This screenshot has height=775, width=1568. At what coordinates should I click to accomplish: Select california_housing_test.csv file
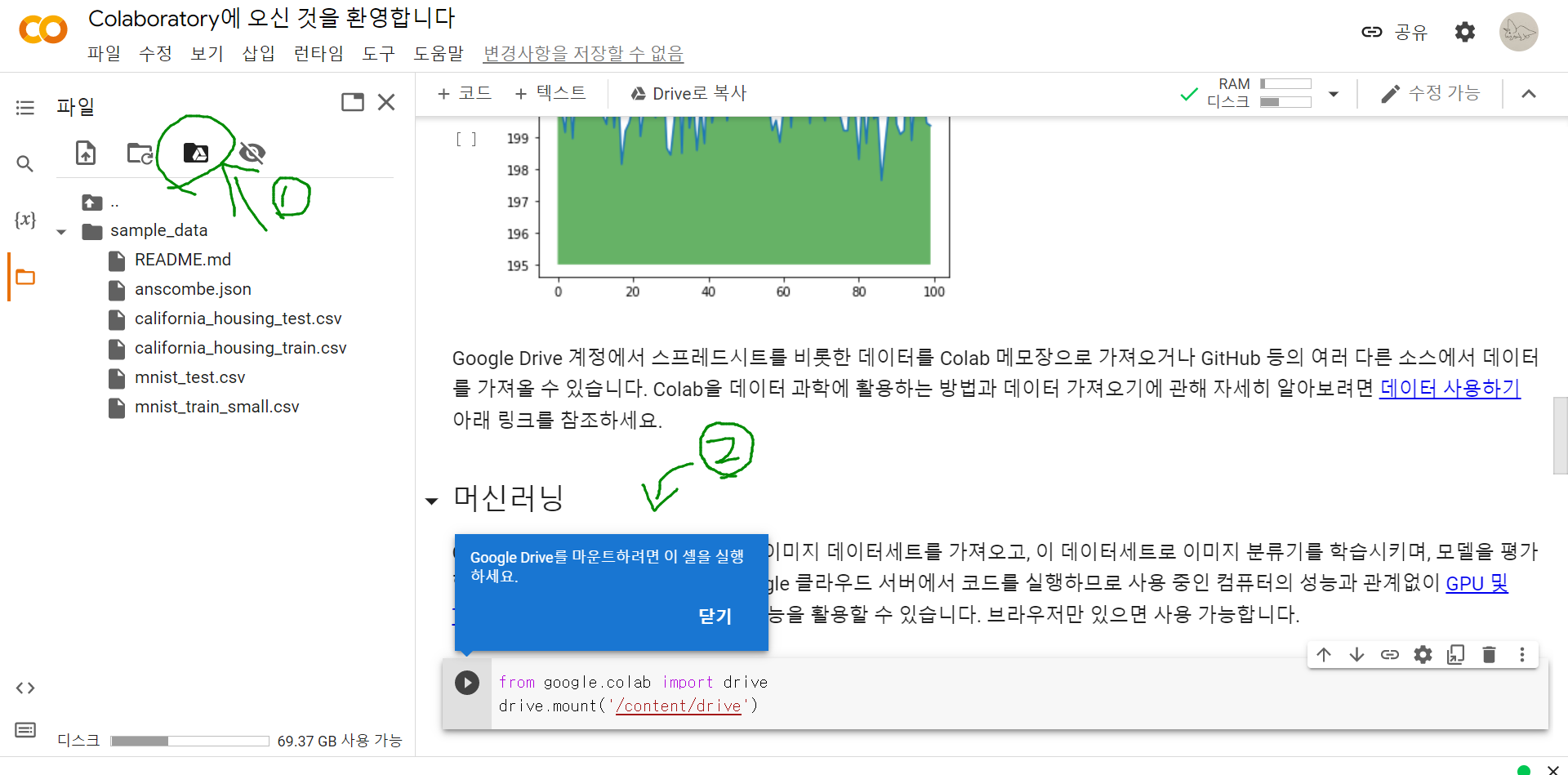tap(238, 318)
